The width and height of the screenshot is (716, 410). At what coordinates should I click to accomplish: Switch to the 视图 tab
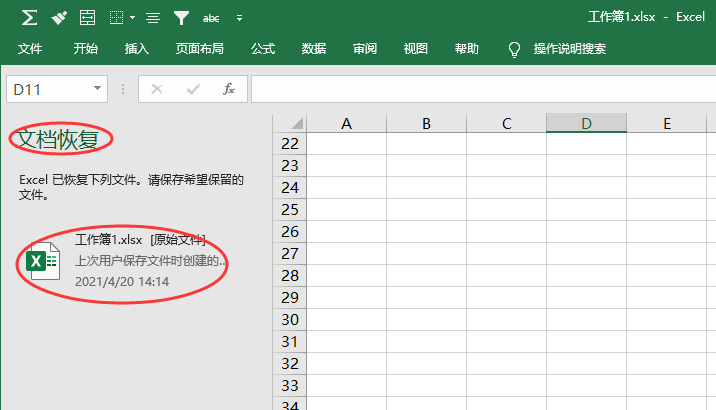(x=416, y=48)
